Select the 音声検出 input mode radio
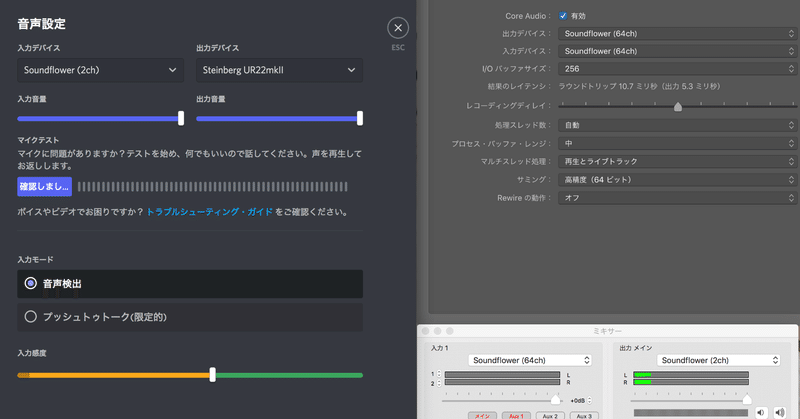 tap(31, 283)
